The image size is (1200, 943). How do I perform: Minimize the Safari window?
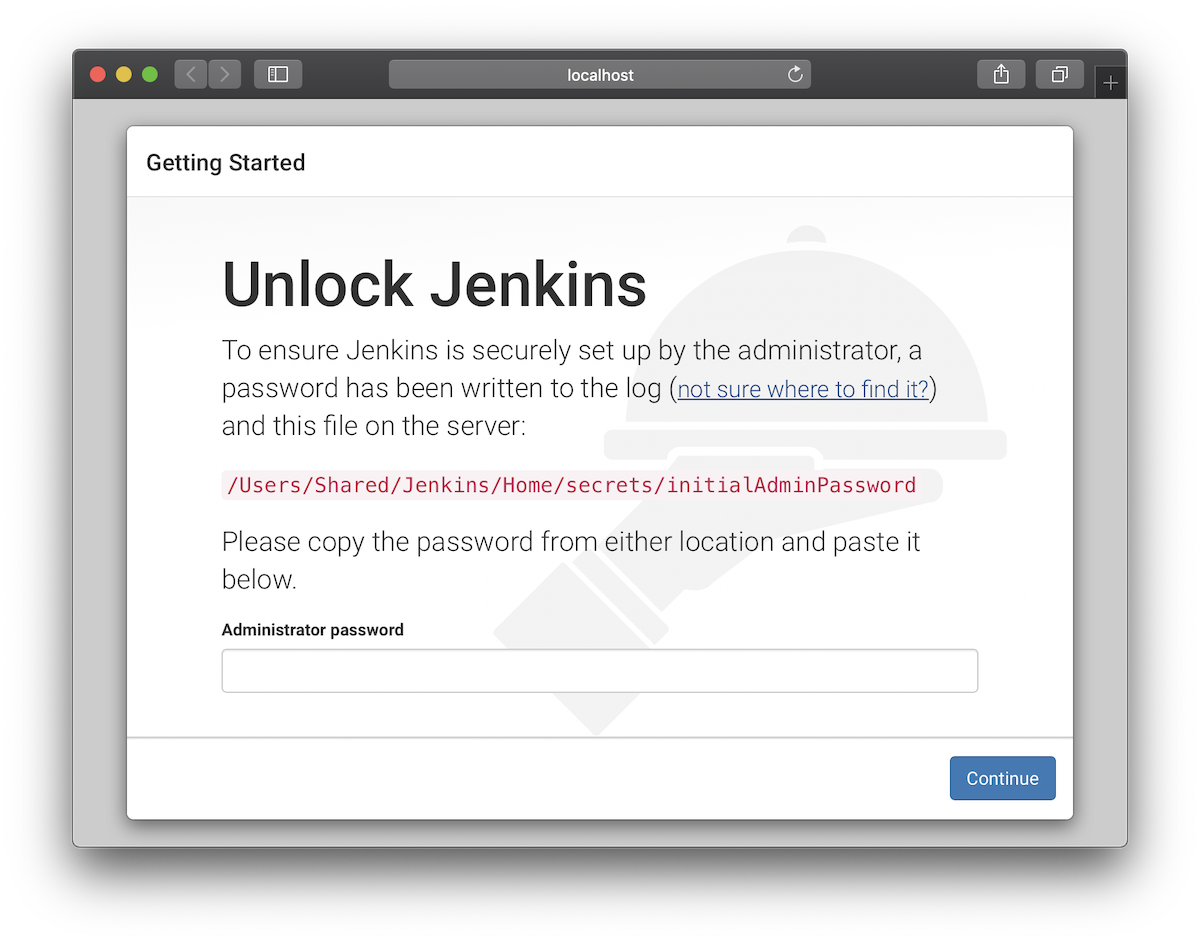tap(124, 74)
